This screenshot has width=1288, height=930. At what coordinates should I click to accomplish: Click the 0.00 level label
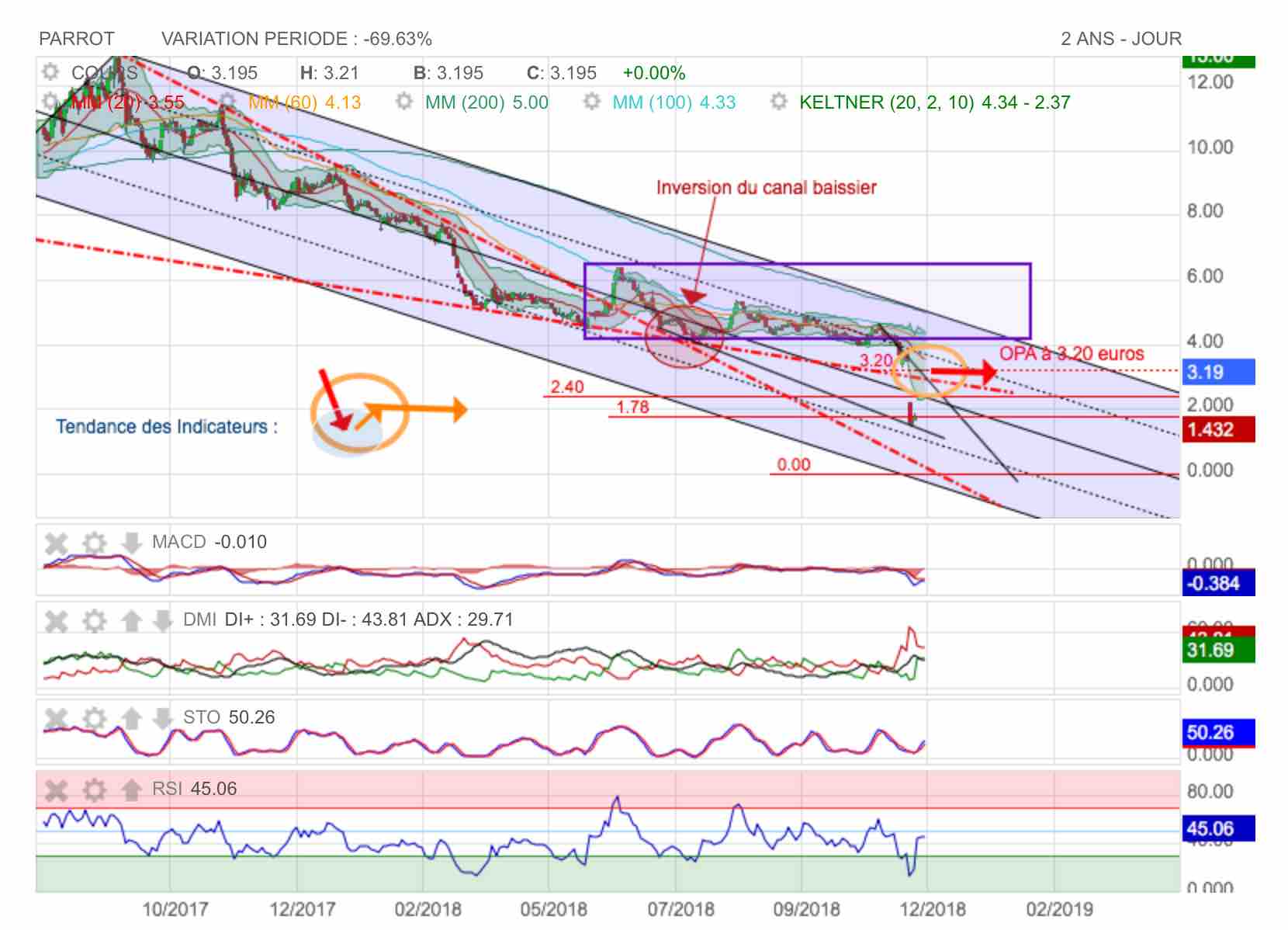pyautogui.click(x=794, y=464)
